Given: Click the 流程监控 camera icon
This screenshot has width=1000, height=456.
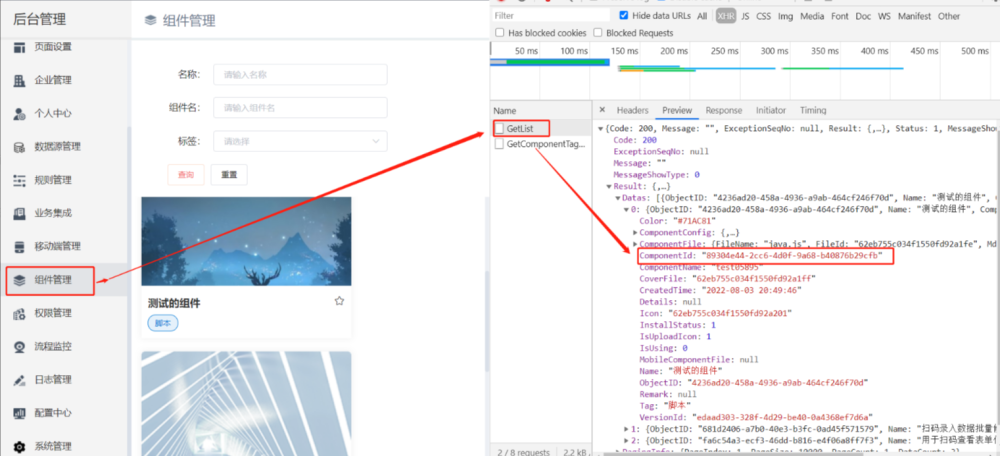Looking at the screenshot, I should (20, 347).
